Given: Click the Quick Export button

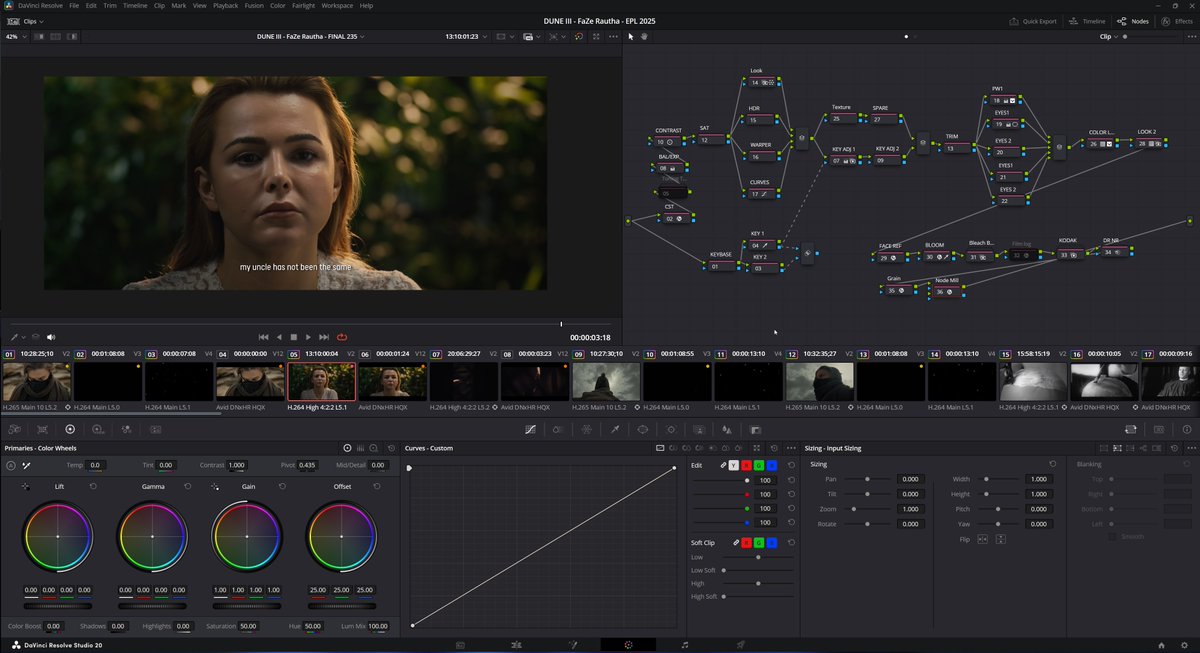Looking at the screenshot, I should tap(1035, 20).
